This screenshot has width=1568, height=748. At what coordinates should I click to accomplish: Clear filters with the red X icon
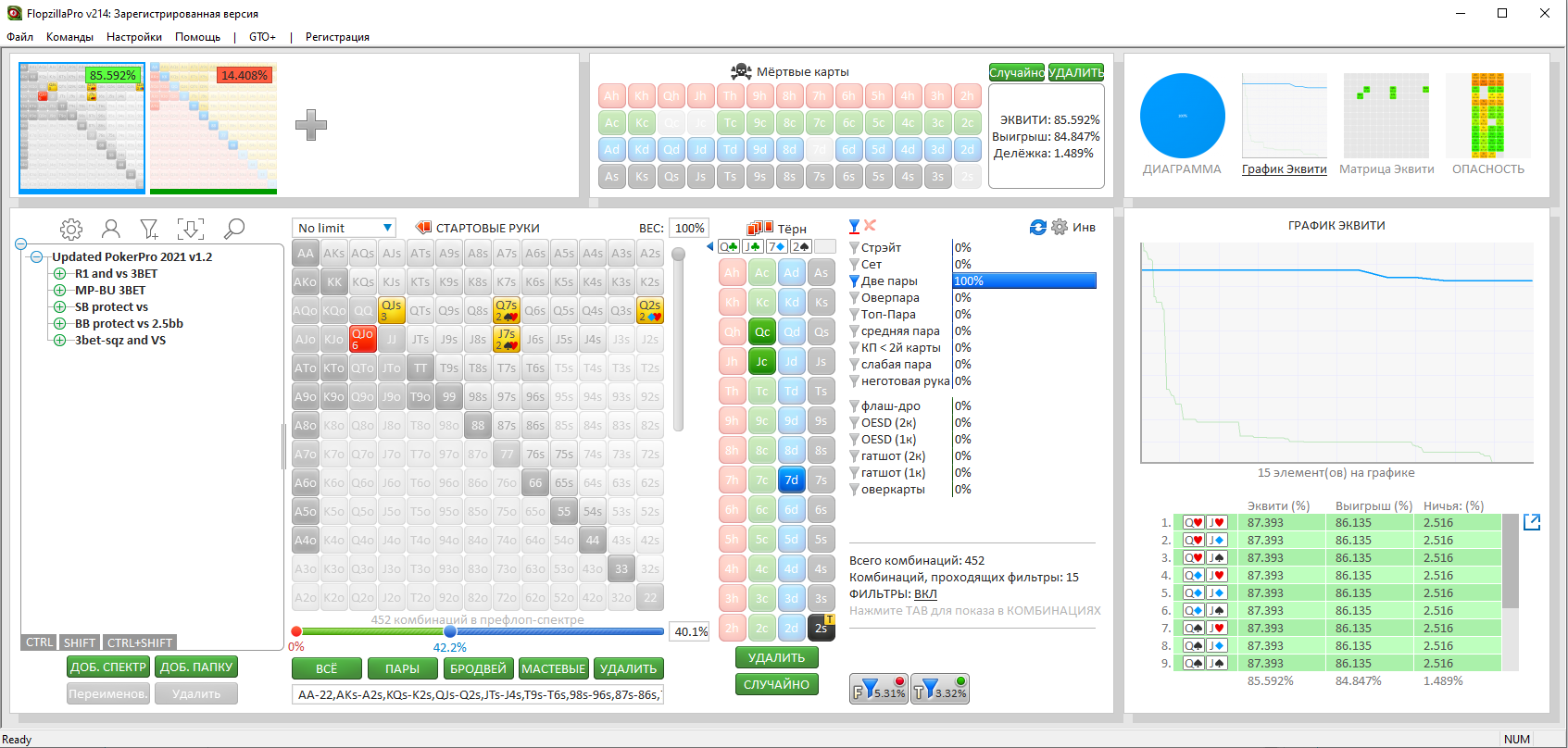pos(870,226)
